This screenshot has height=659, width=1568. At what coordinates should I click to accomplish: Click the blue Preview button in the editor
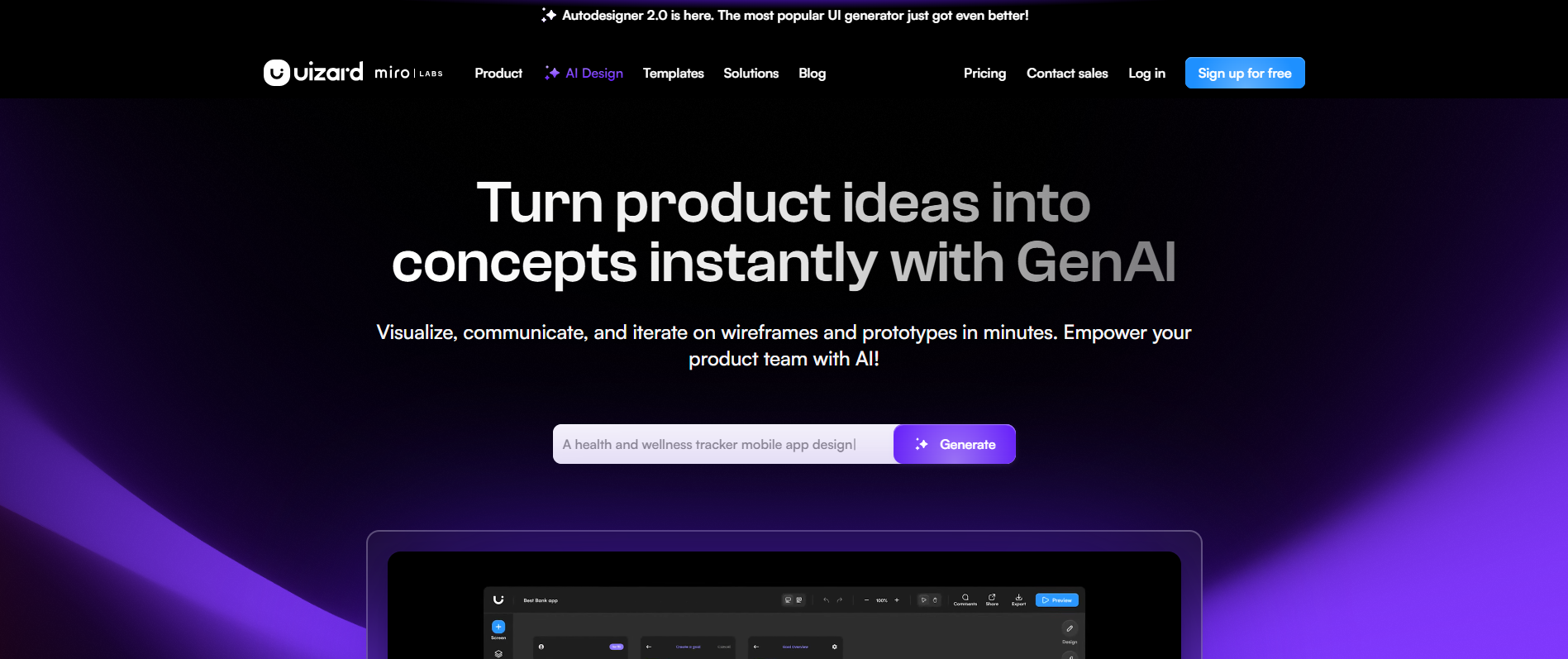(x=1057, y=600)
